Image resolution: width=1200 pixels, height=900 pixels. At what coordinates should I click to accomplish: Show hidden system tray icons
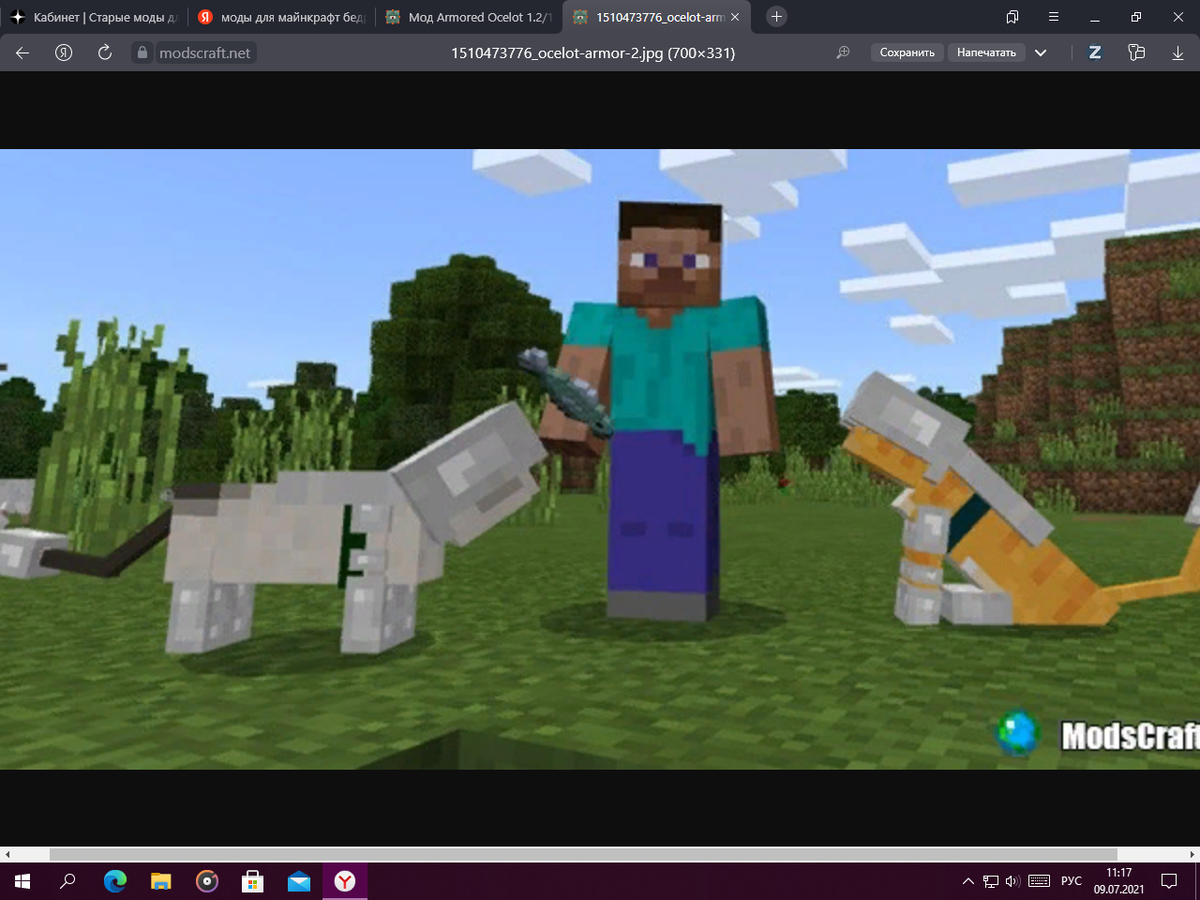[967, 881]
